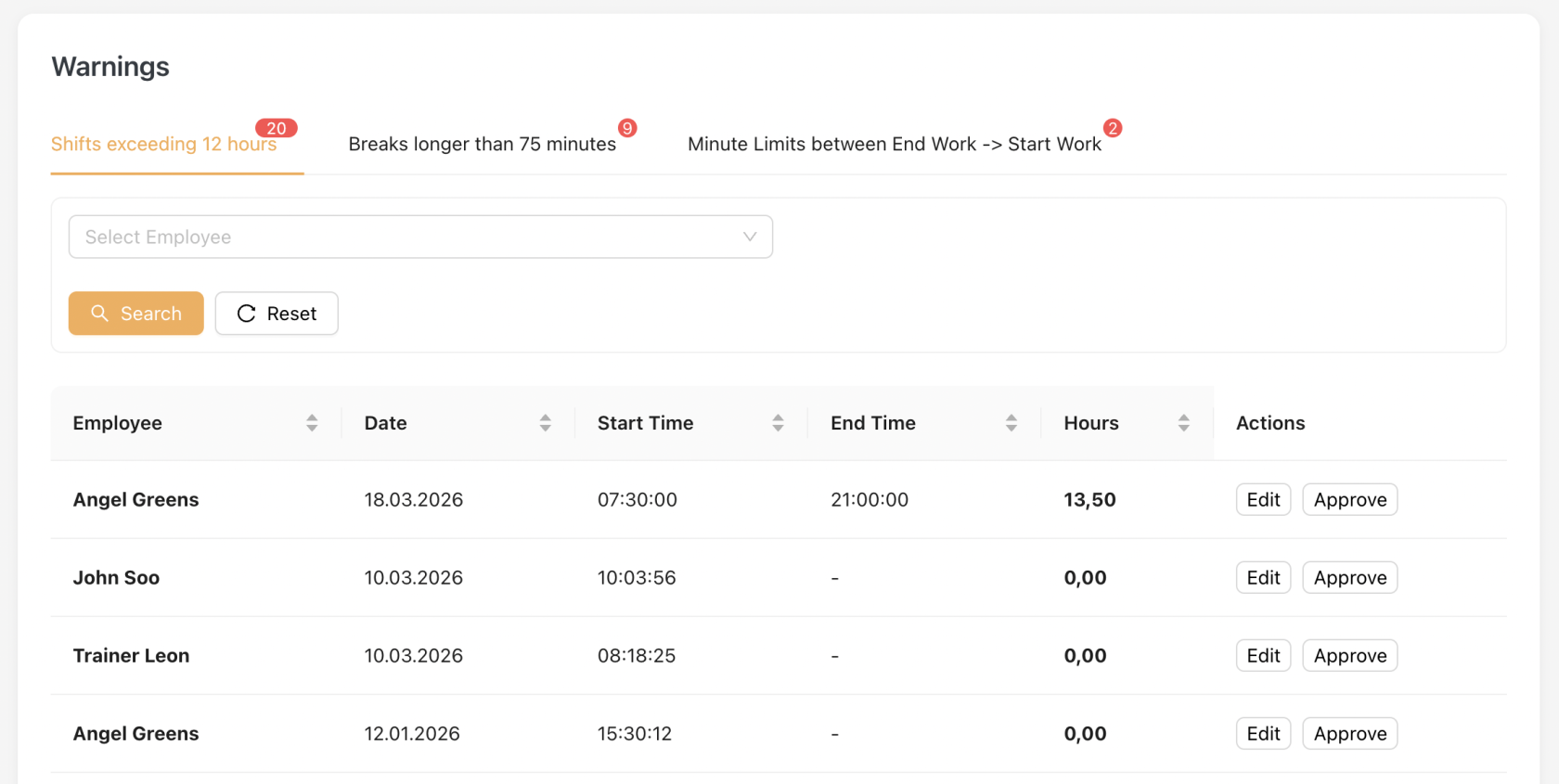Click the red 2 badge on minute limits tab
The height and width of the screenshot is (784, 1559).
pyautogui.click(x=1112, y=128)
